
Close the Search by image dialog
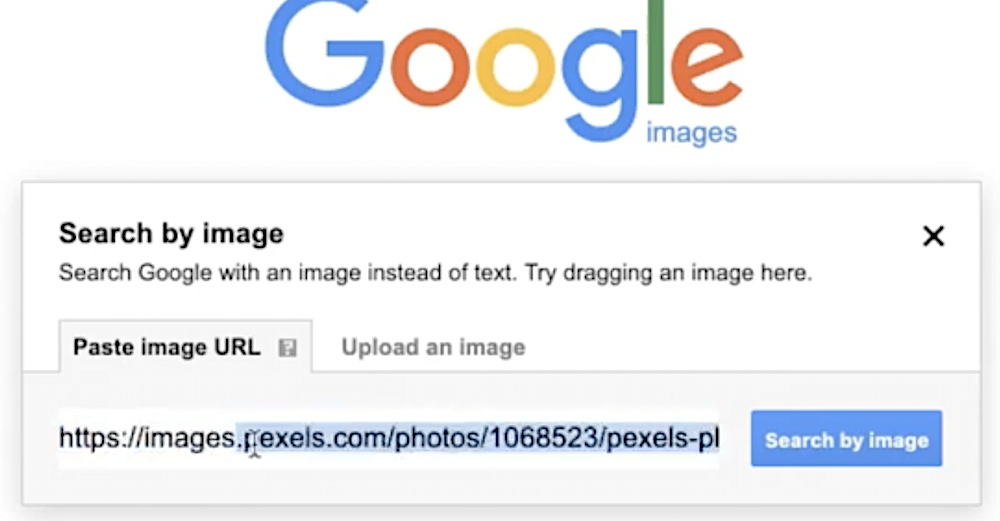[x=933, y=236]
